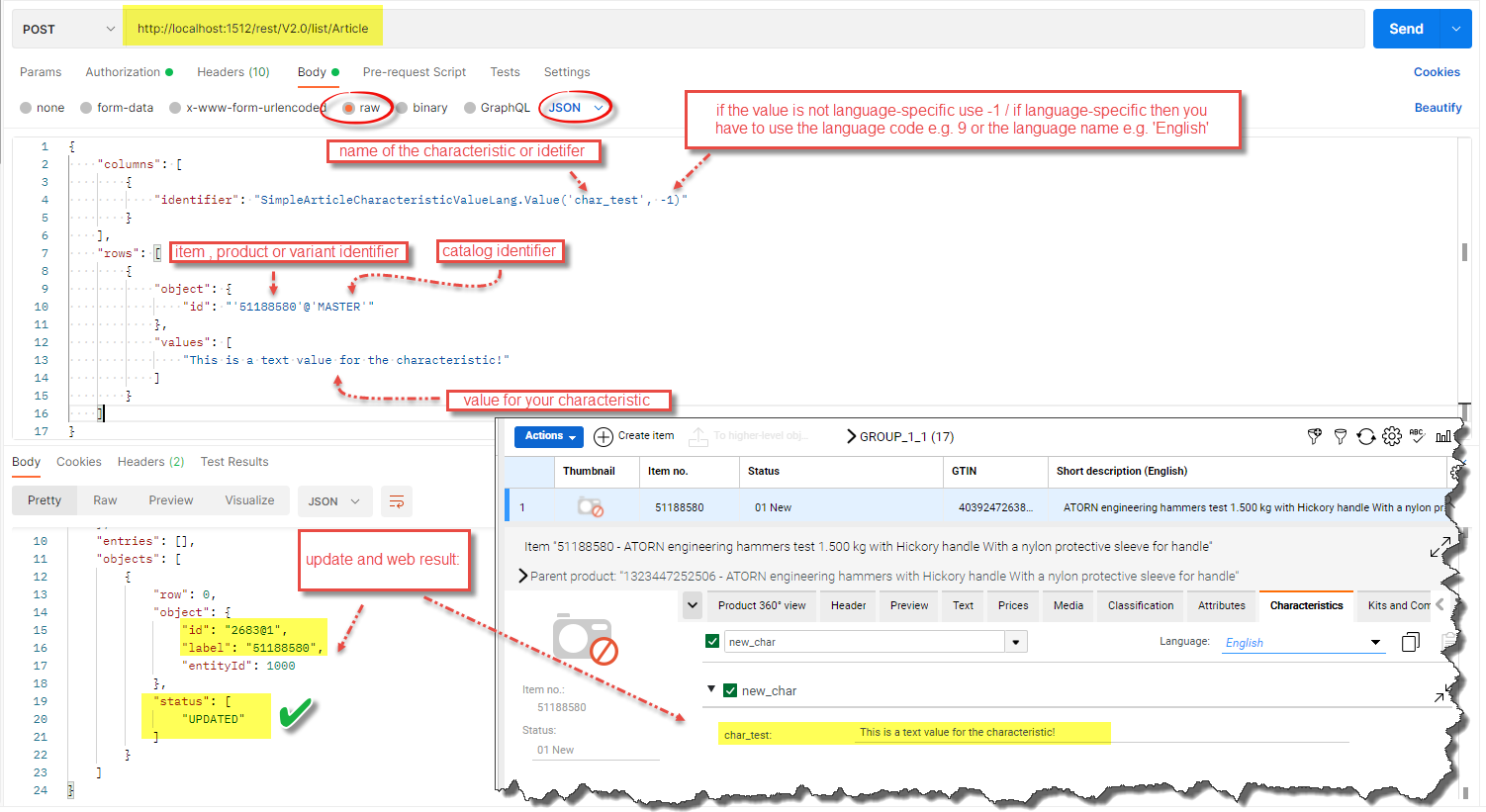Click the Cookies link at top right
The image size is (1486, 812).
point(1437,72)
